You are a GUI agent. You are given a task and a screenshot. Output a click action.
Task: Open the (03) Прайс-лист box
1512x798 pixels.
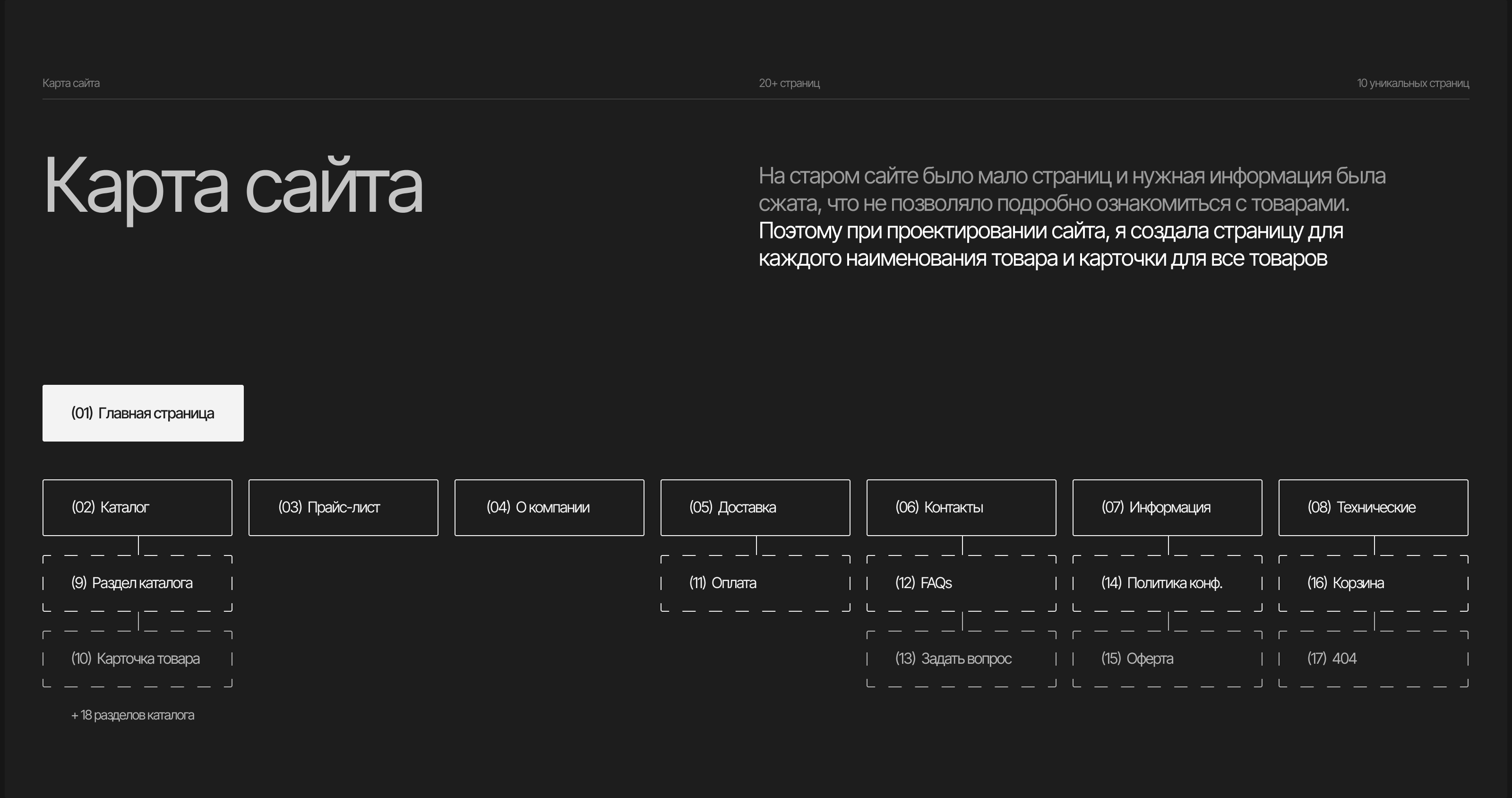click(343, 507)
